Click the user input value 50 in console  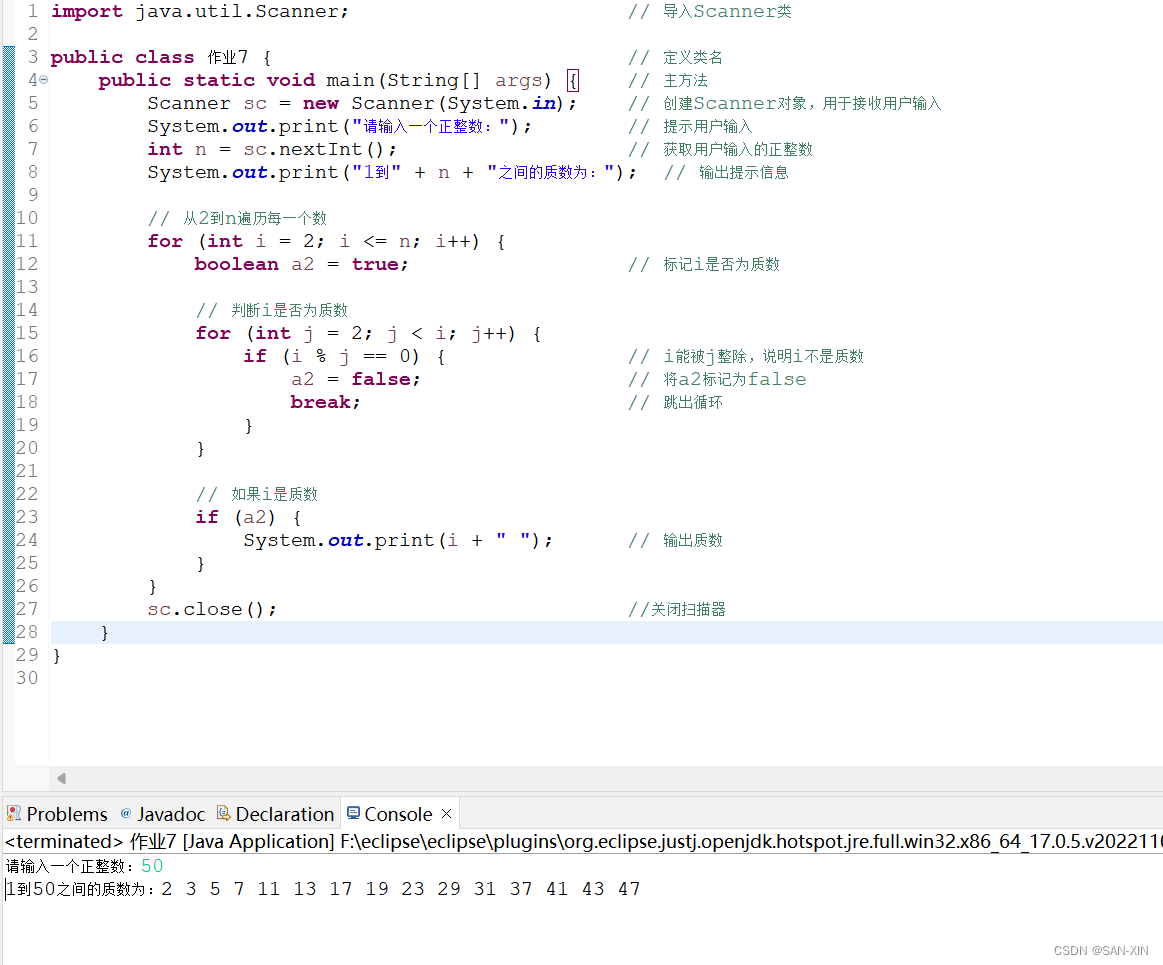click(151, 864)
